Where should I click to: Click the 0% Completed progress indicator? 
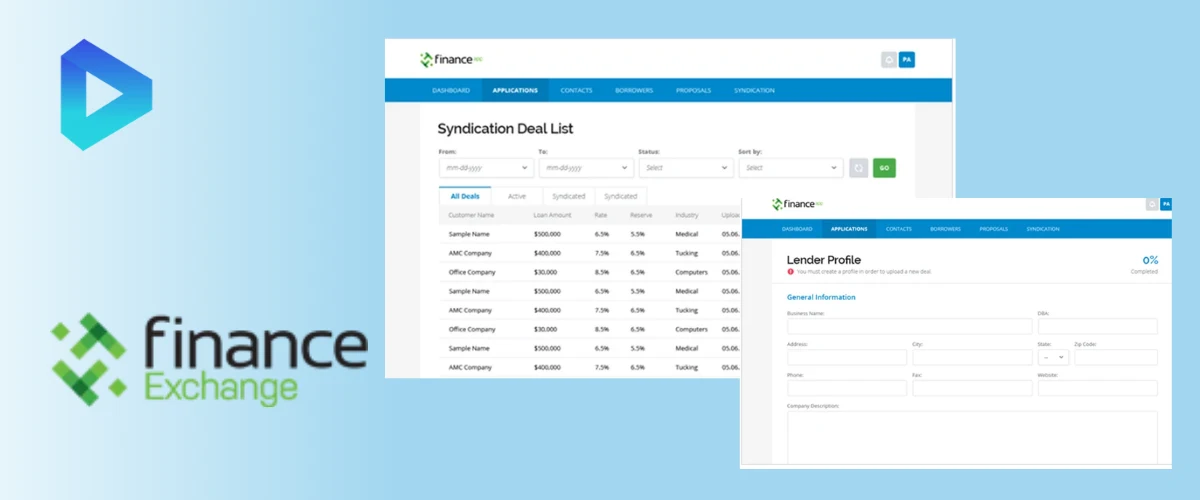[1145, 264]
